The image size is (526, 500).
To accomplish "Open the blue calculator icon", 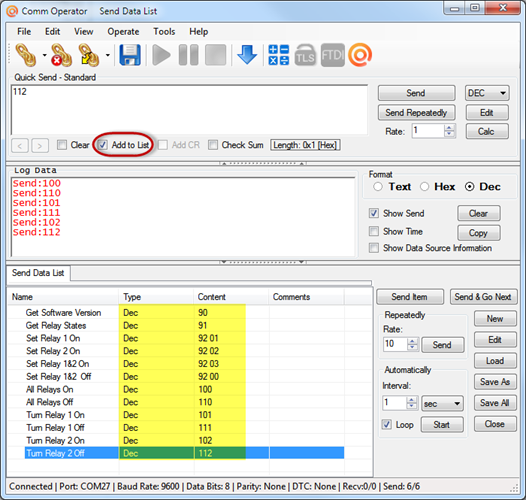I will 278,55.
